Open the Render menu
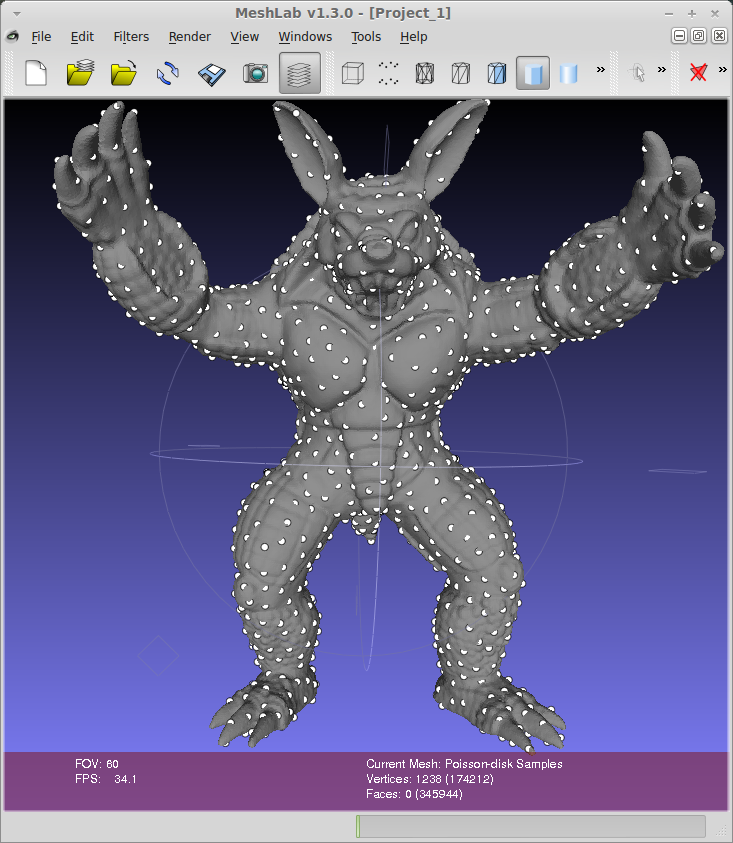 tap(189, 37)
